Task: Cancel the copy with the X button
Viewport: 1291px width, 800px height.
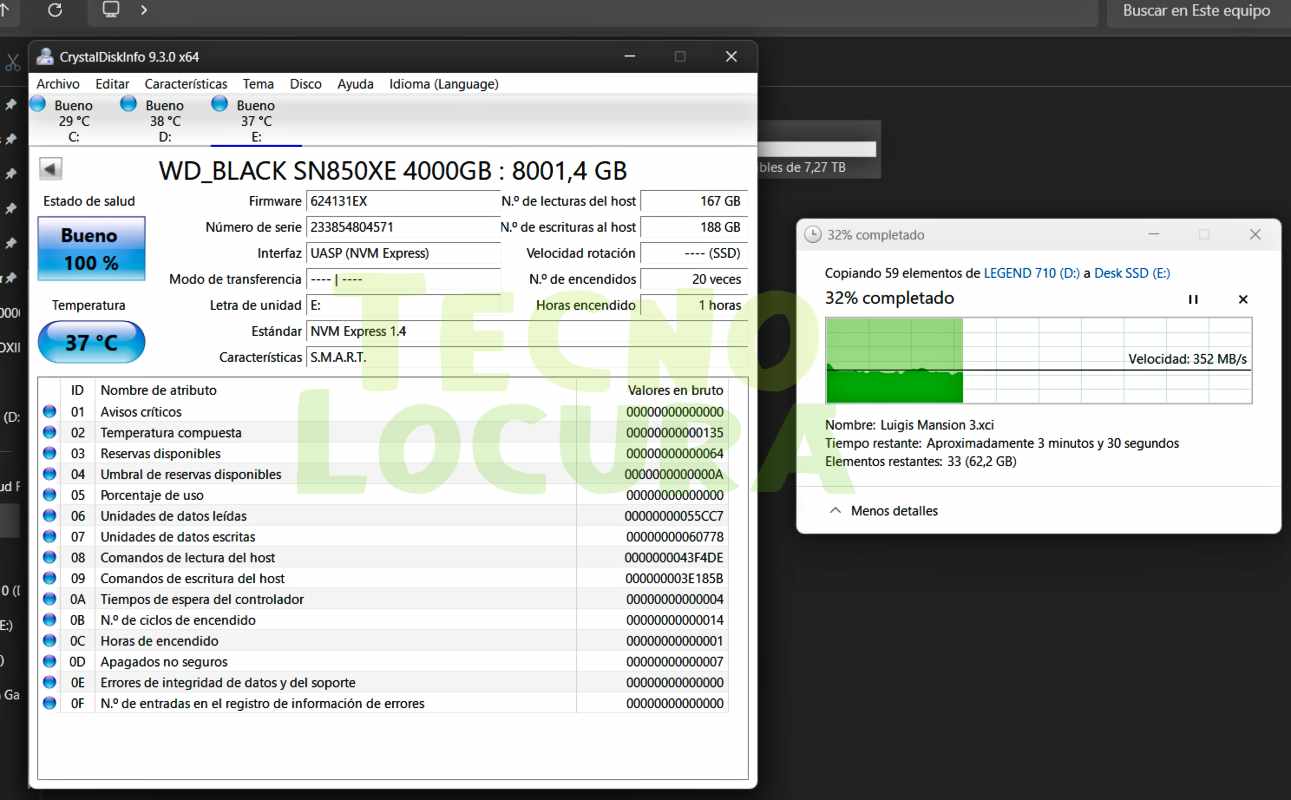Action: click(x=1243, y=299)
